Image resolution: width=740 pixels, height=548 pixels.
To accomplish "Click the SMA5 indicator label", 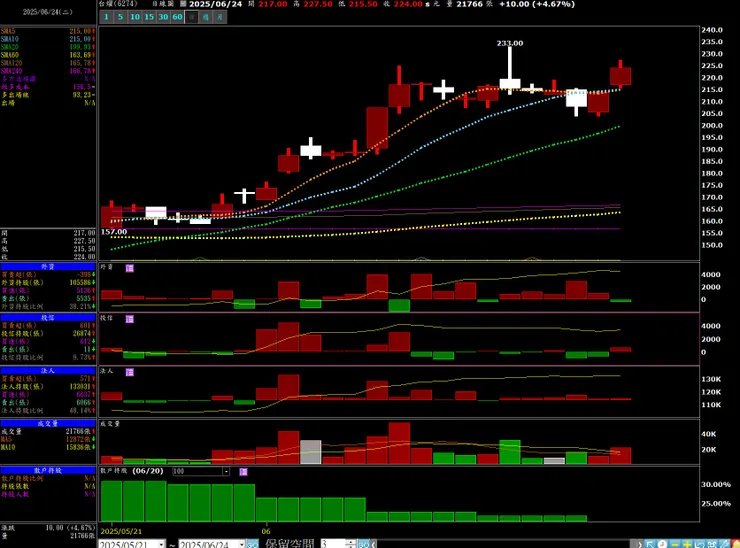I will 8,31.
